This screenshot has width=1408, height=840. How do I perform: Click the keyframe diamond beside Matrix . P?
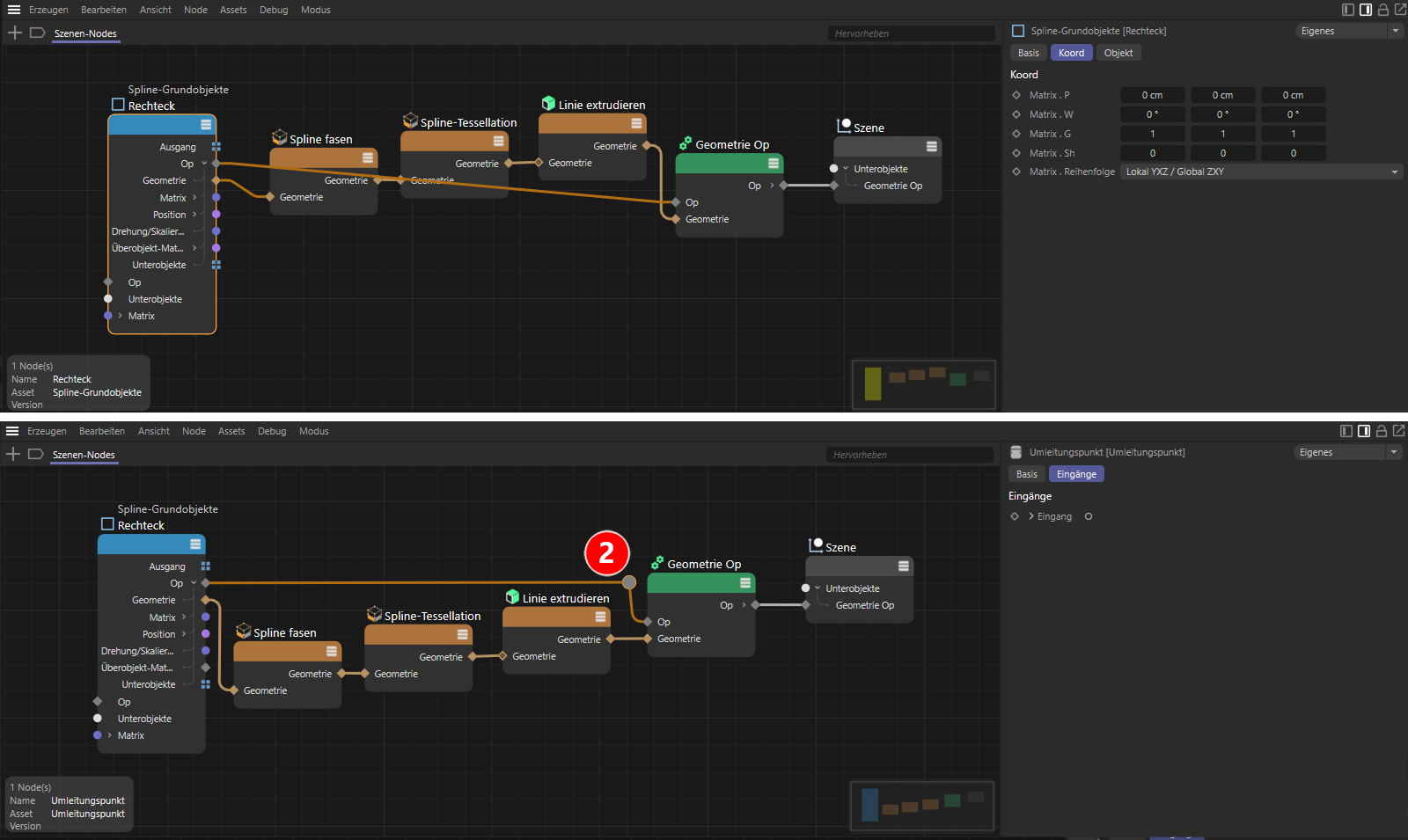[x=1016, y=95]
